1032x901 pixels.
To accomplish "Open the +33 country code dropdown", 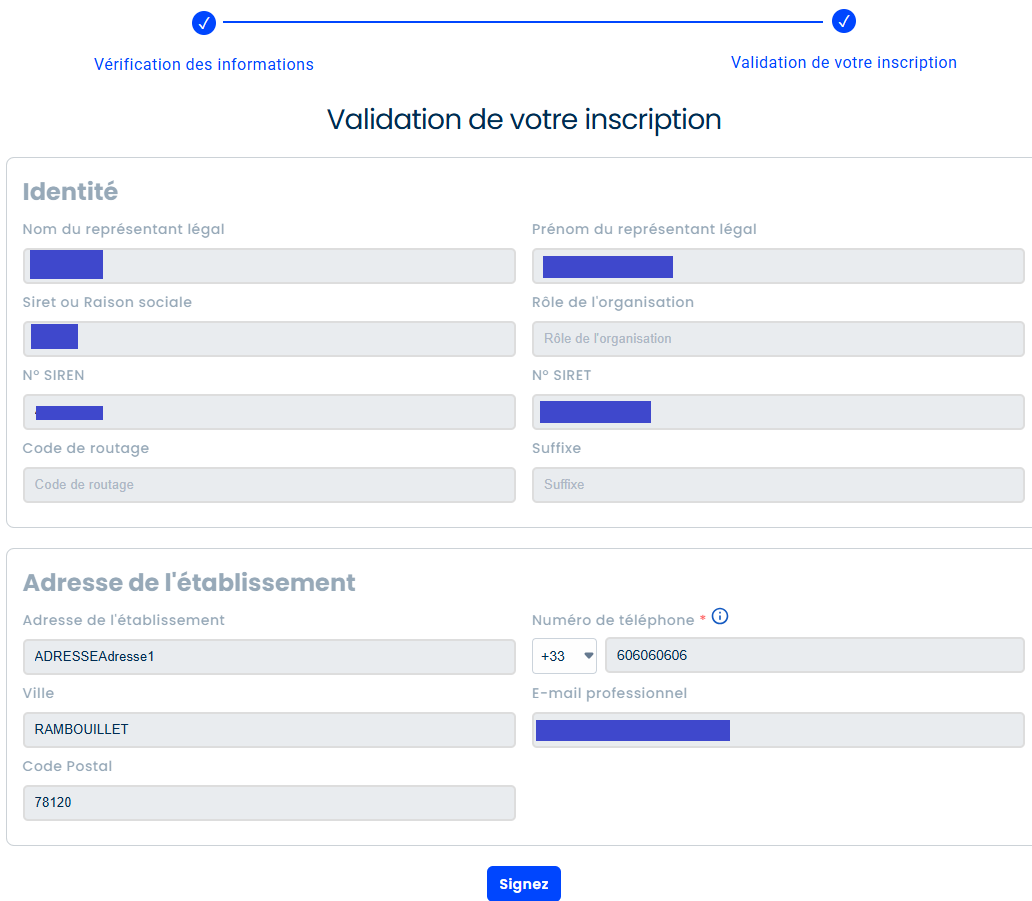I will click(x=564, y=656).
